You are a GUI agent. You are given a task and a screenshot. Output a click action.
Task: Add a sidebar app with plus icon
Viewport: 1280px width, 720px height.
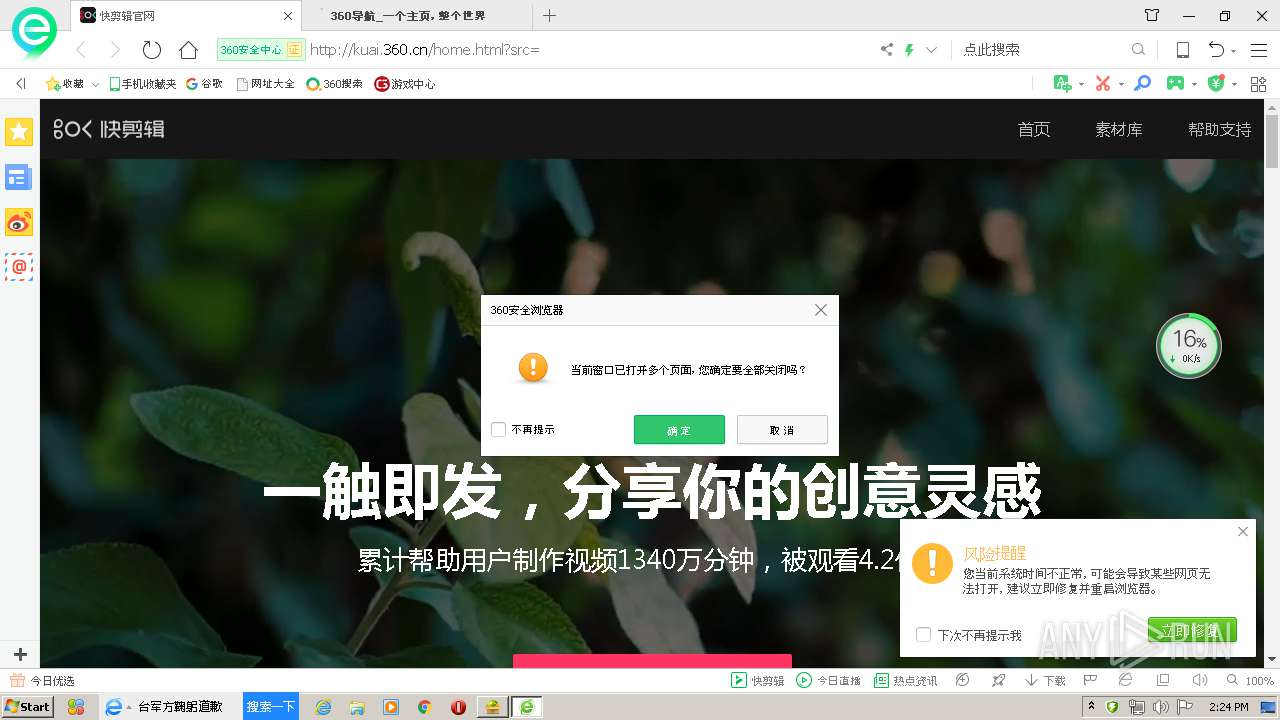click(x=20, y=655)
